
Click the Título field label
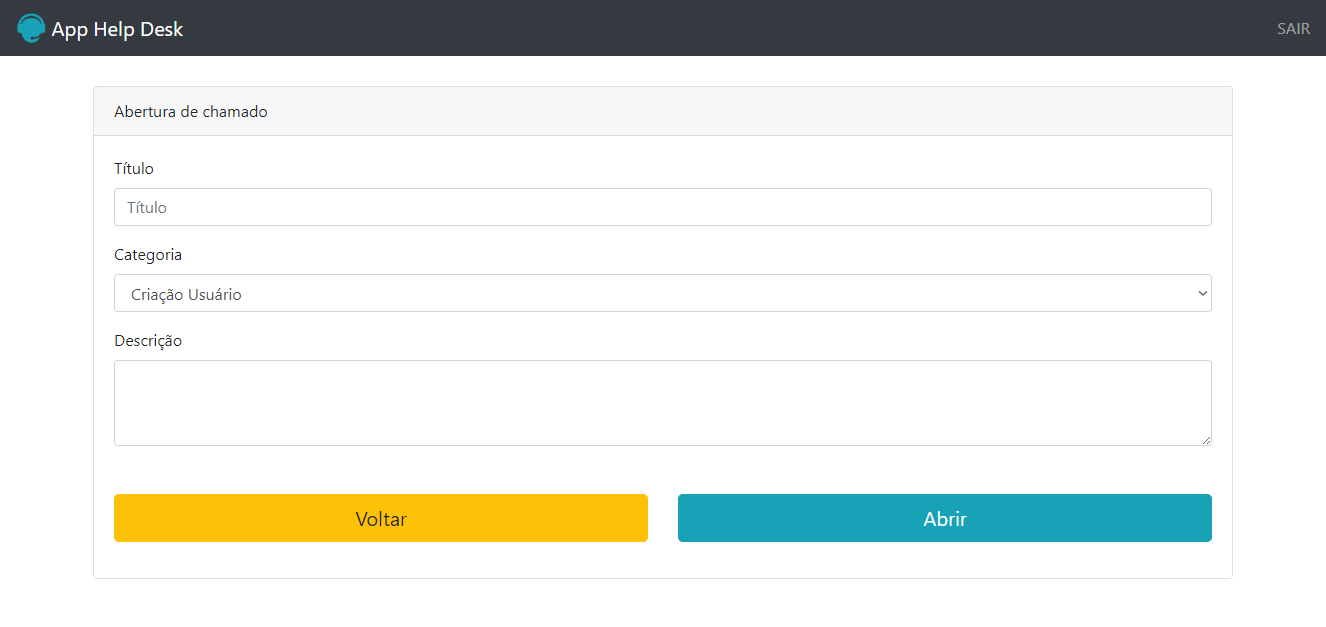click(134, 169)
